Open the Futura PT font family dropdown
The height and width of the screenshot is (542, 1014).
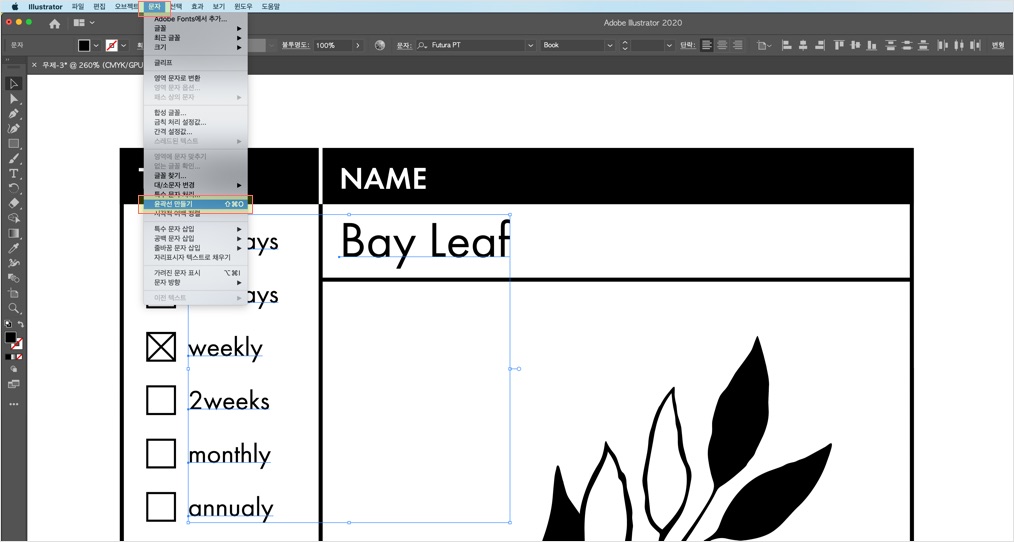click(x=530, y=45)
